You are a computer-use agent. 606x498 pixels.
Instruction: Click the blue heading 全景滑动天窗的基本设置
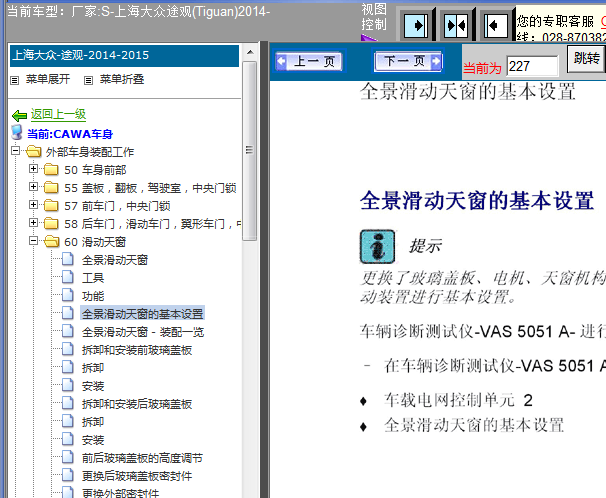point(477,201)
